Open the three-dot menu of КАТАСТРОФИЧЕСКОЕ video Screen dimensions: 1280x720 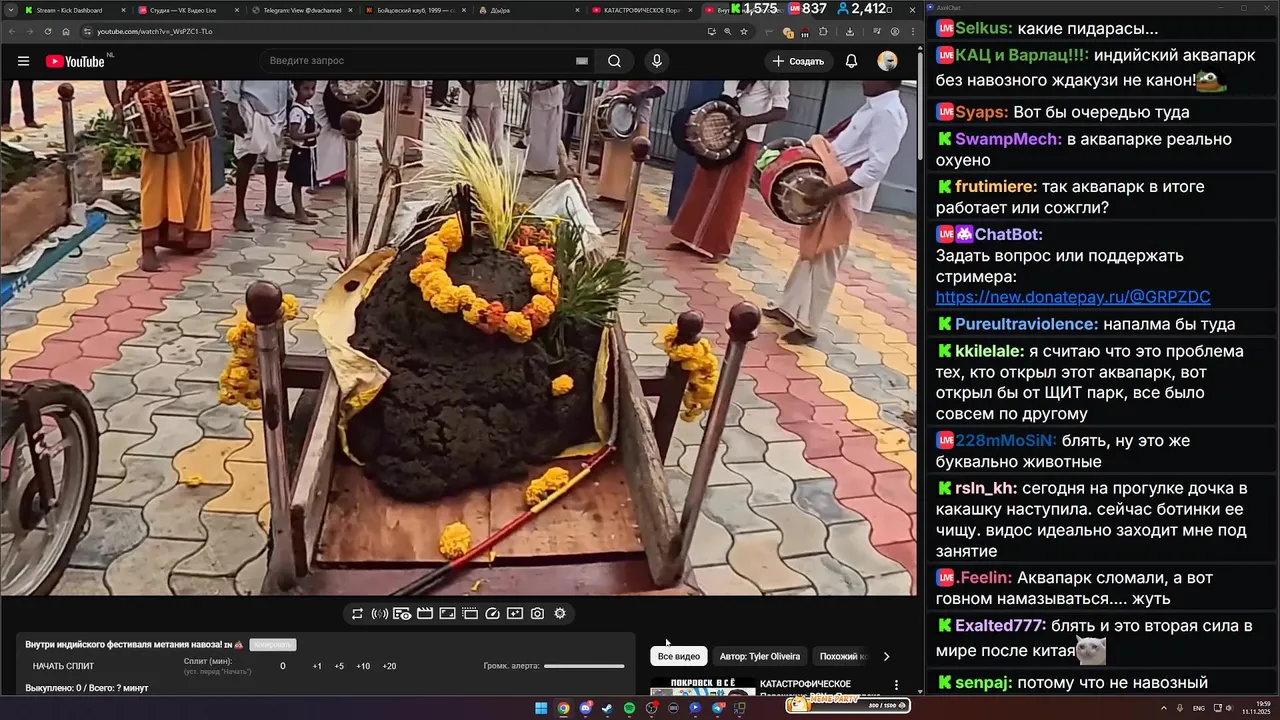point(896,686)
